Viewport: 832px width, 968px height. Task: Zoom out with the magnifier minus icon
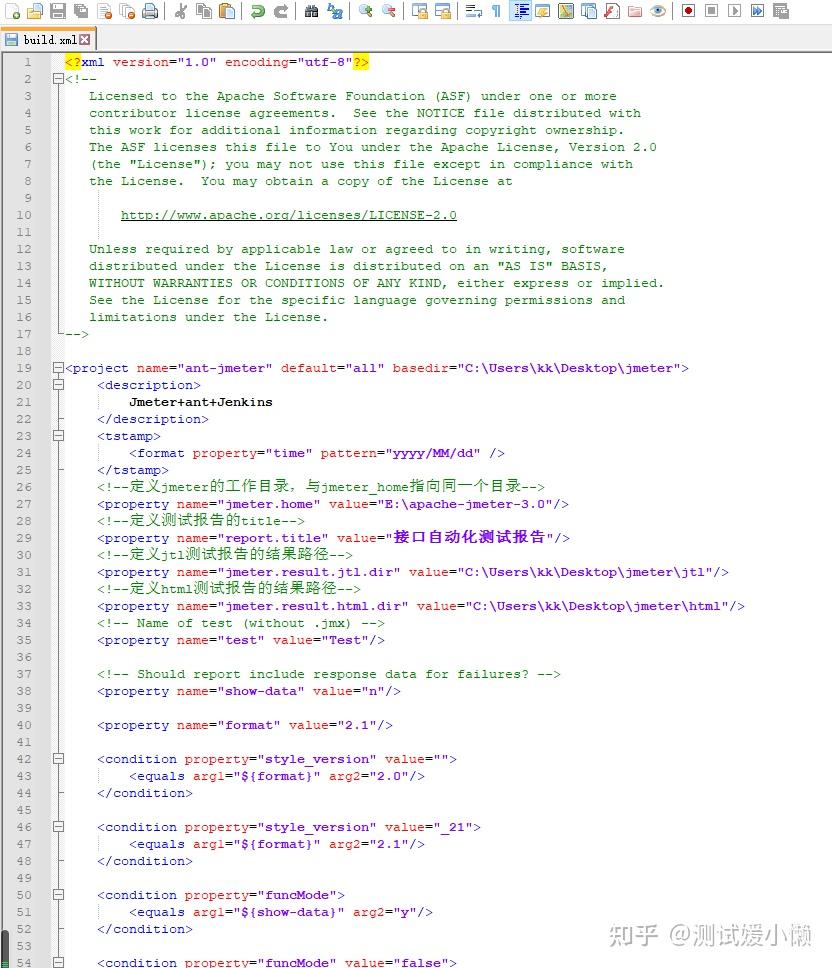(x=388, y=10)
